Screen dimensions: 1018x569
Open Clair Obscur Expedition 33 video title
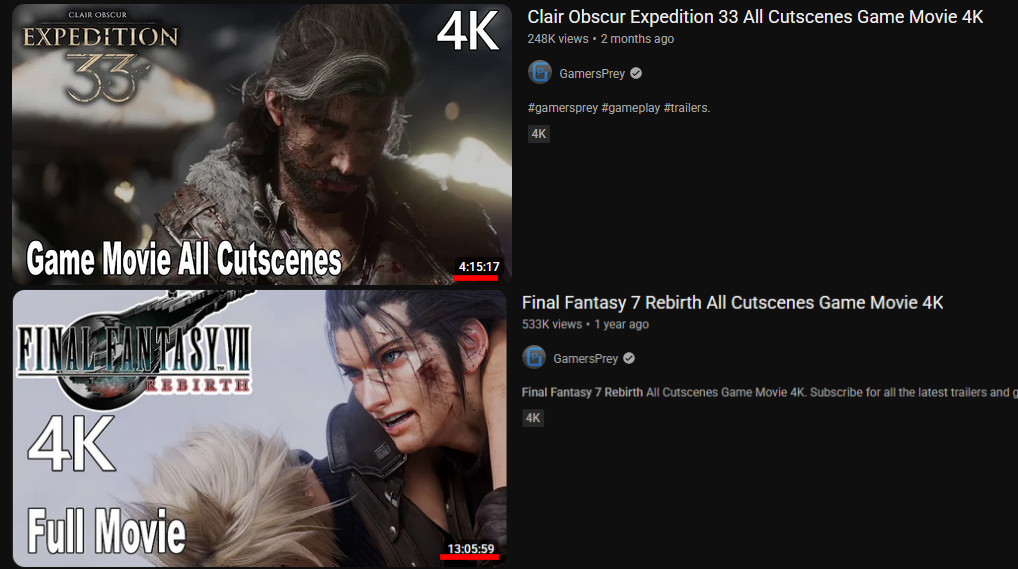pos(755,17)
